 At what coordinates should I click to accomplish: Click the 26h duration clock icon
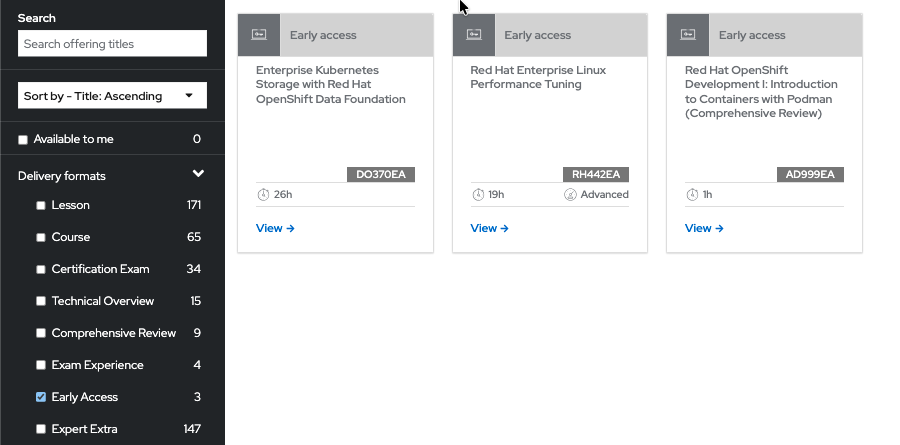pos(263,194)
